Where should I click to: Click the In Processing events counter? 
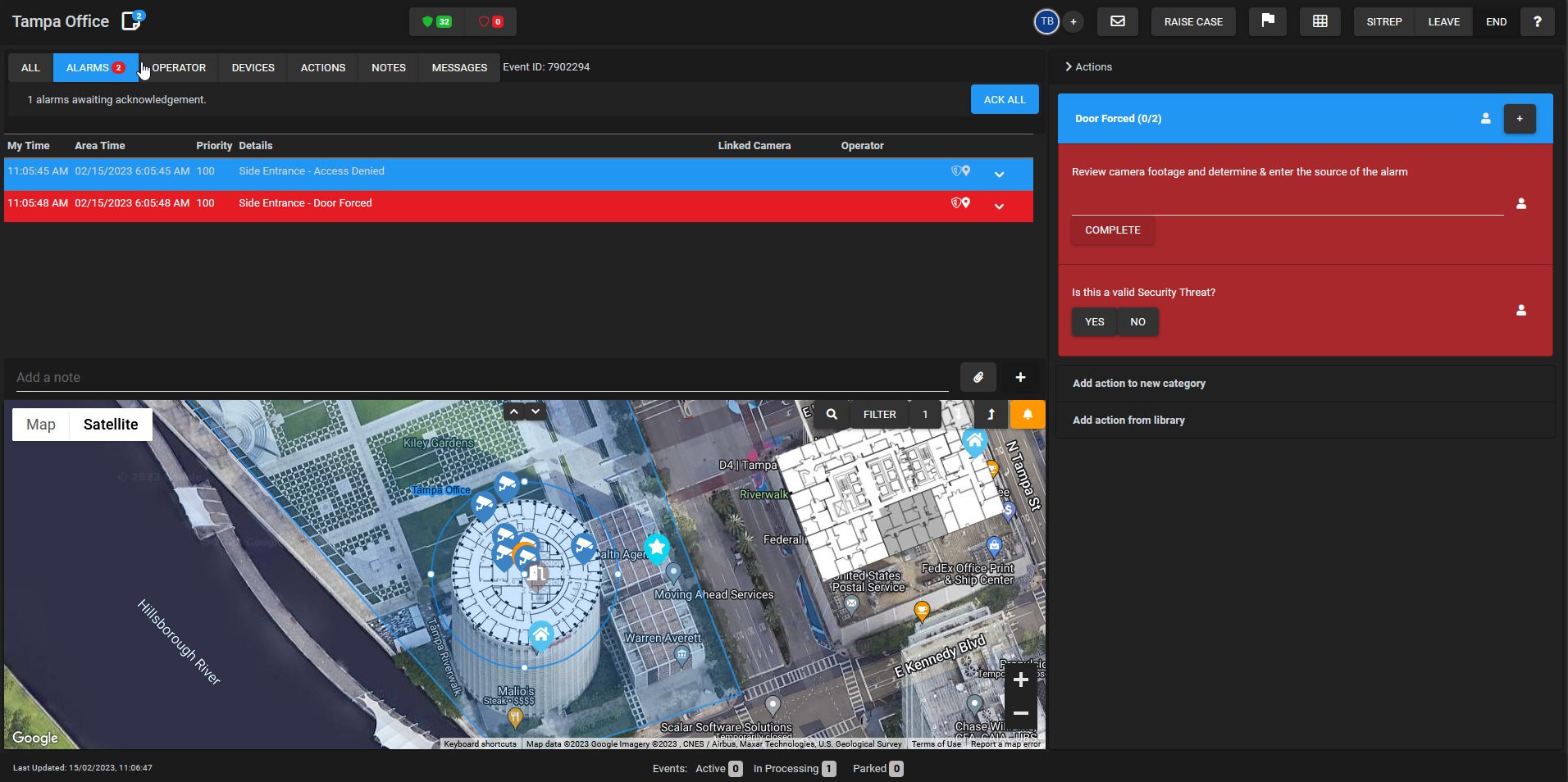coord(795,768)
